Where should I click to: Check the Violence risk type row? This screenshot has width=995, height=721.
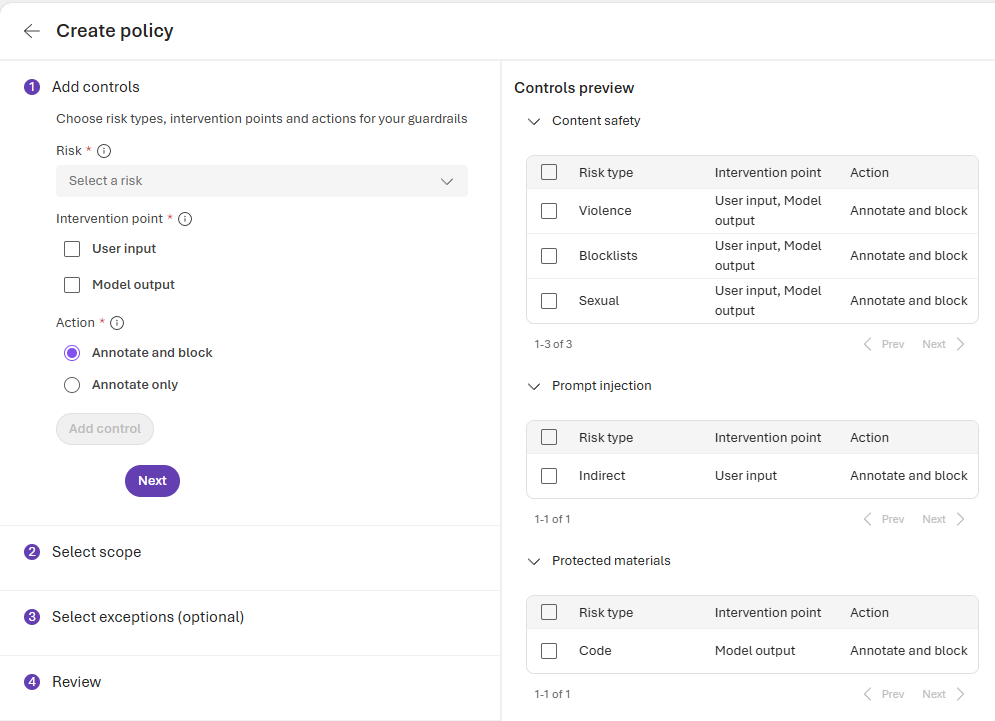(x=549, y=211)
